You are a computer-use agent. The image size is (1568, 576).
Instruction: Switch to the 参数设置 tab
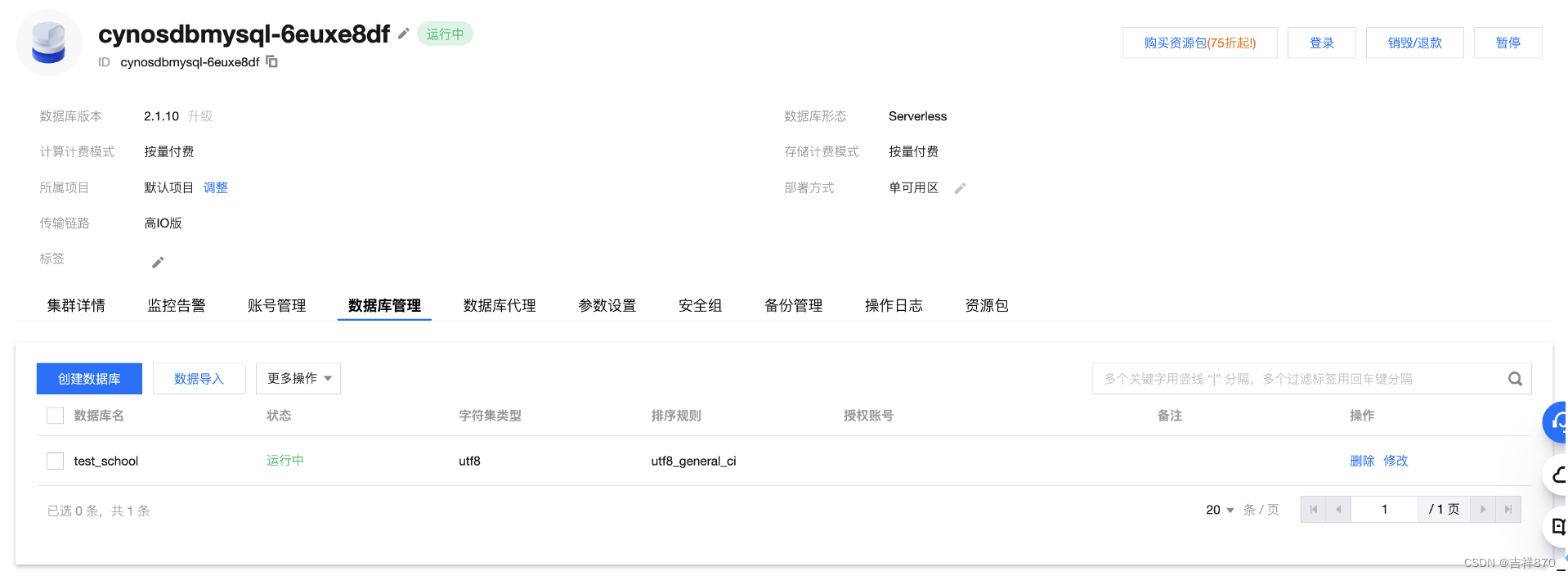click(x=607, y=305)
